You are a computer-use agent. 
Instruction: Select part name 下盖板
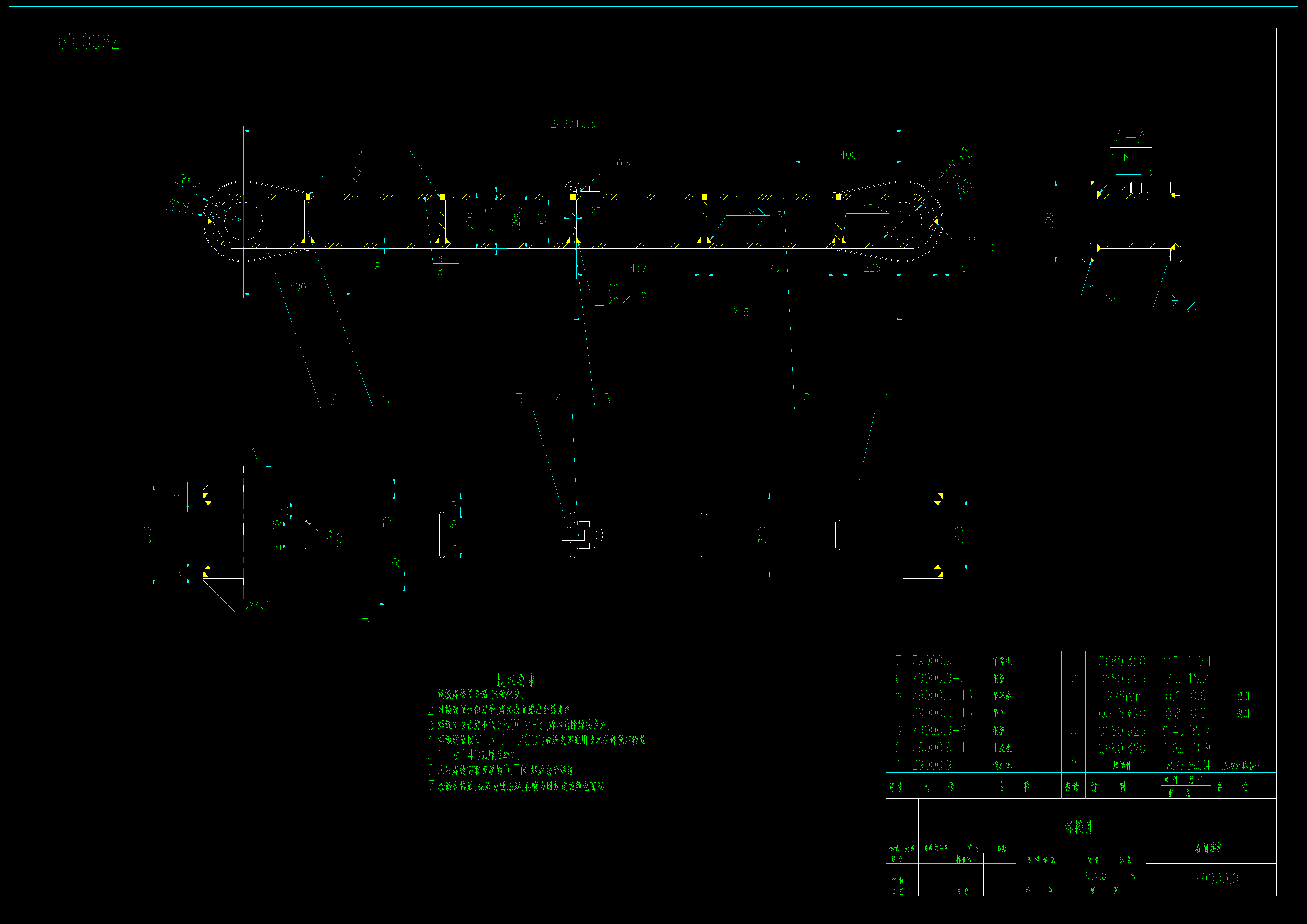(1002, 662)
